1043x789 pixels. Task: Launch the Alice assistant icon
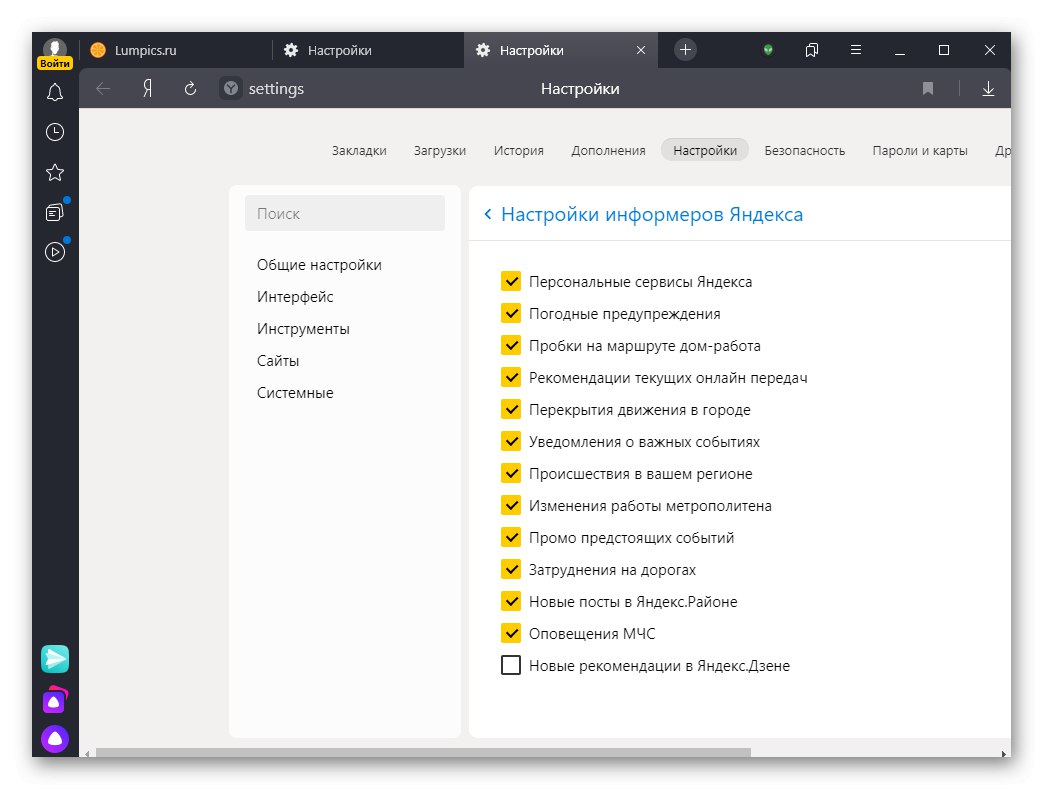pos(55,738)
